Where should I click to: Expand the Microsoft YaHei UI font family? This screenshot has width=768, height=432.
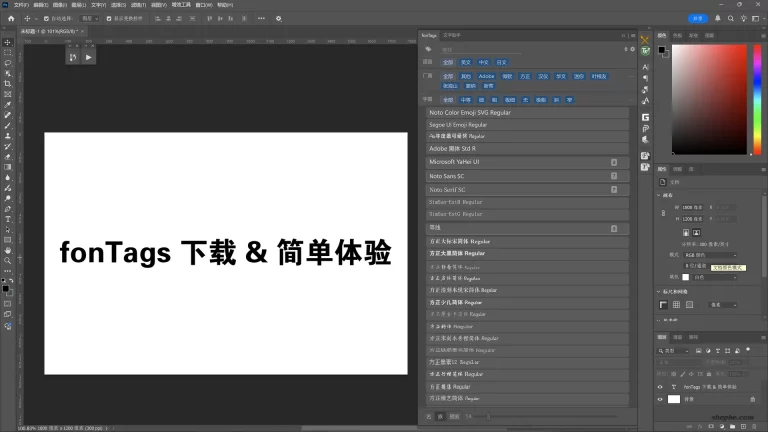[613, 161]
